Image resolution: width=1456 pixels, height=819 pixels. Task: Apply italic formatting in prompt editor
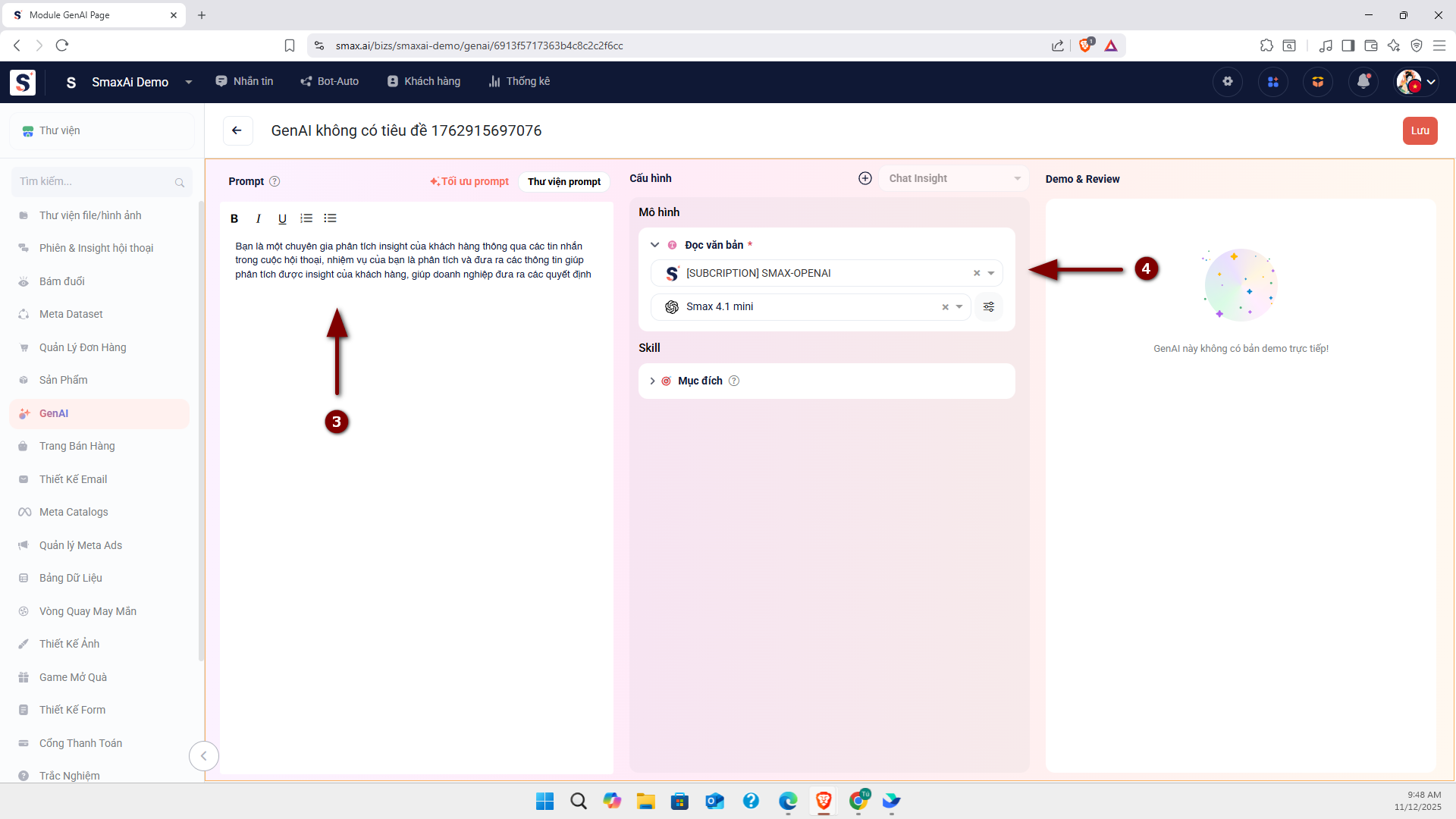coord(259,218)
